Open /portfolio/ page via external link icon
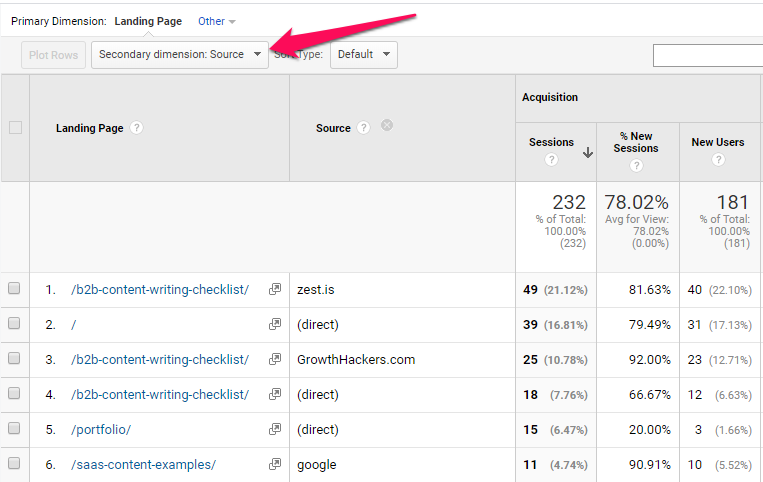The width and height of the screenshot is (763, 482). [275, 430]
